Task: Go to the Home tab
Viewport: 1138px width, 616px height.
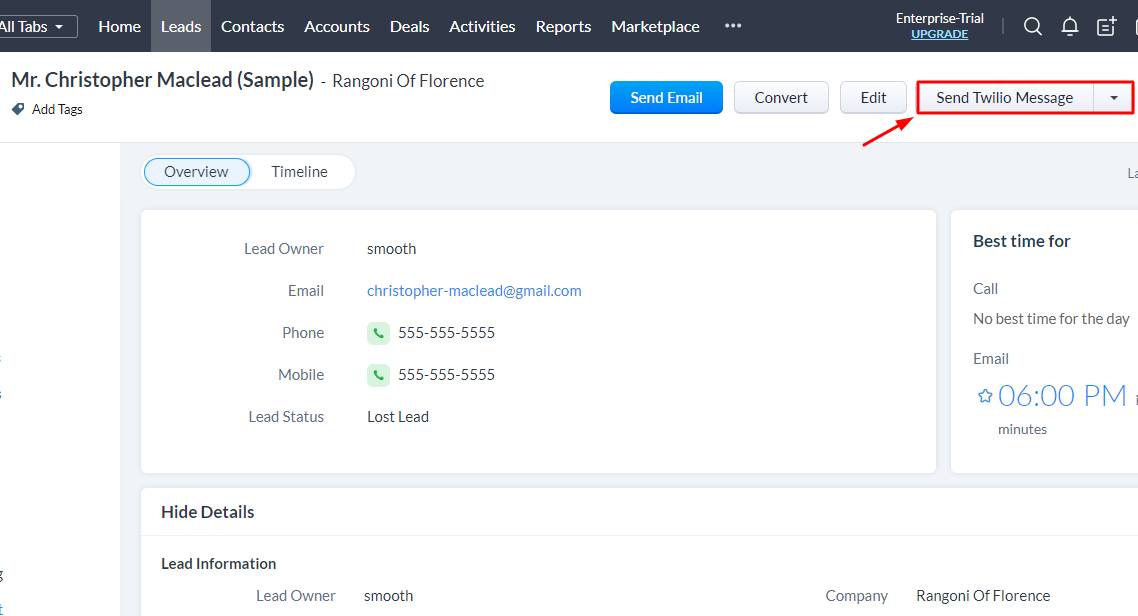Action: point(119,27)
